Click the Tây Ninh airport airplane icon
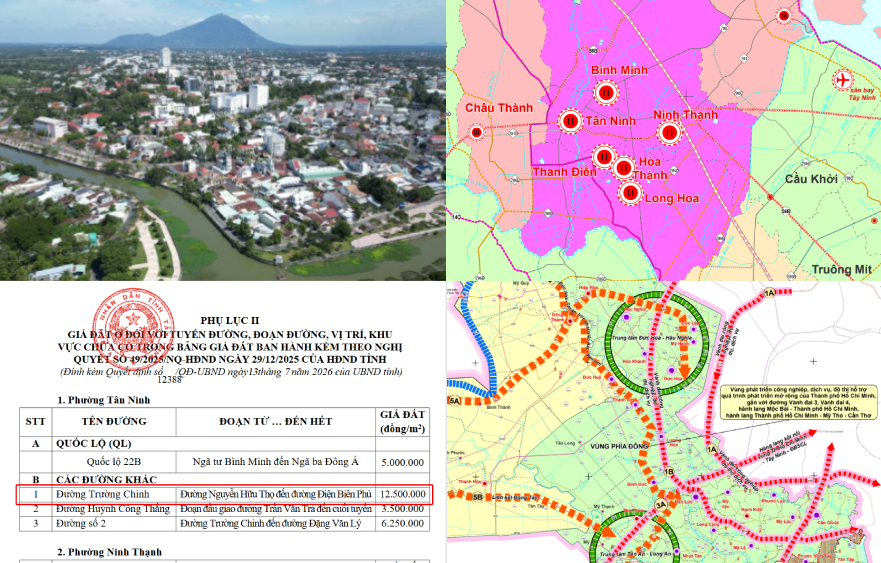Image resolution: width=881 pixels, height=563 pixels. click(x=842, y=80)
